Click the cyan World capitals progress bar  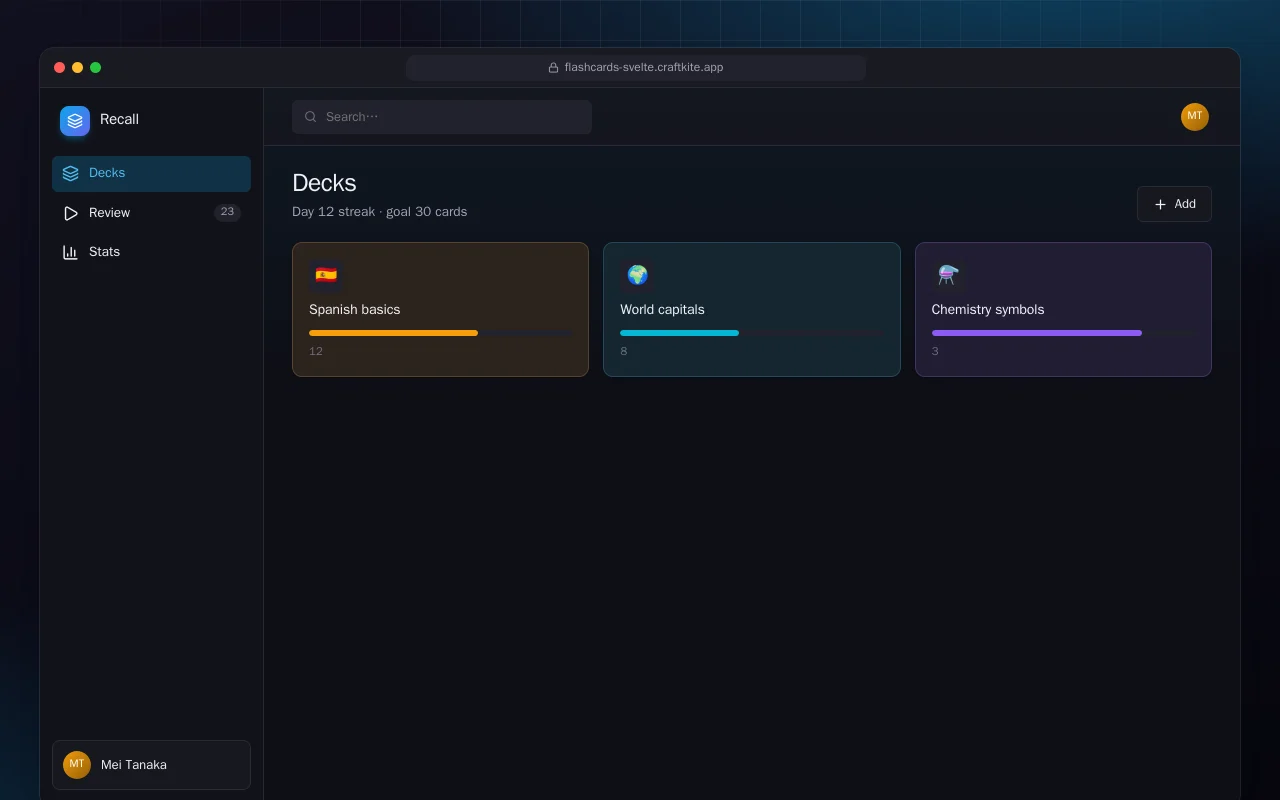pyautogui.click(x=752, y=333)
